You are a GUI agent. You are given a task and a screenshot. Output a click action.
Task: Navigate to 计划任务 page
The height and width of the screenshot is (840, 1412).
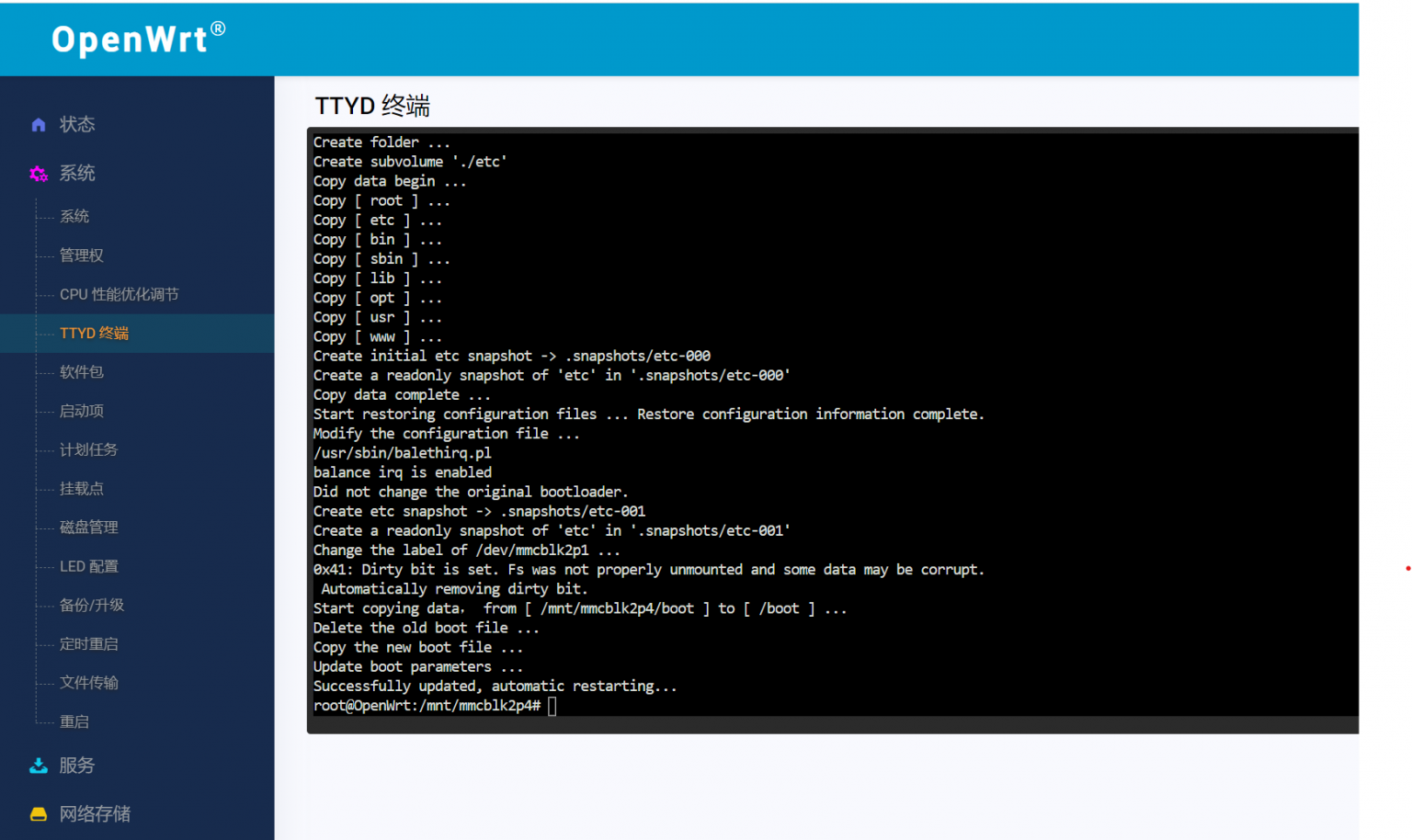(x=89, y=450)
